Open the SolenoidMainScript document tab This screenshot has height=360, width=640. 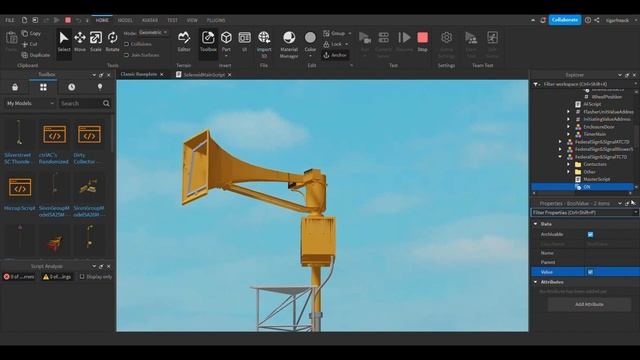tap(203, 75)
